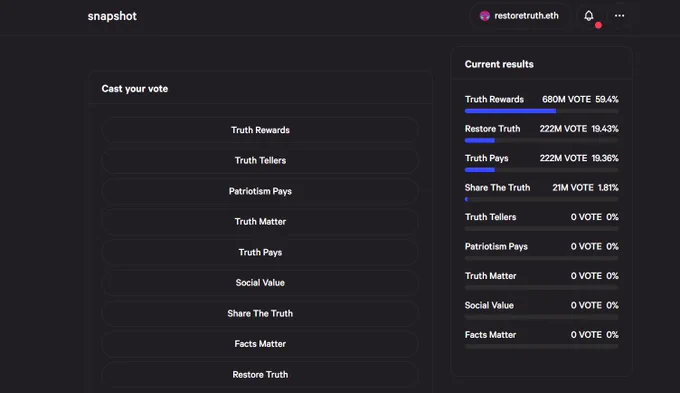Vote for the Facts Matter option
This screenshot has width=680, height=393.
click(260, 344)
